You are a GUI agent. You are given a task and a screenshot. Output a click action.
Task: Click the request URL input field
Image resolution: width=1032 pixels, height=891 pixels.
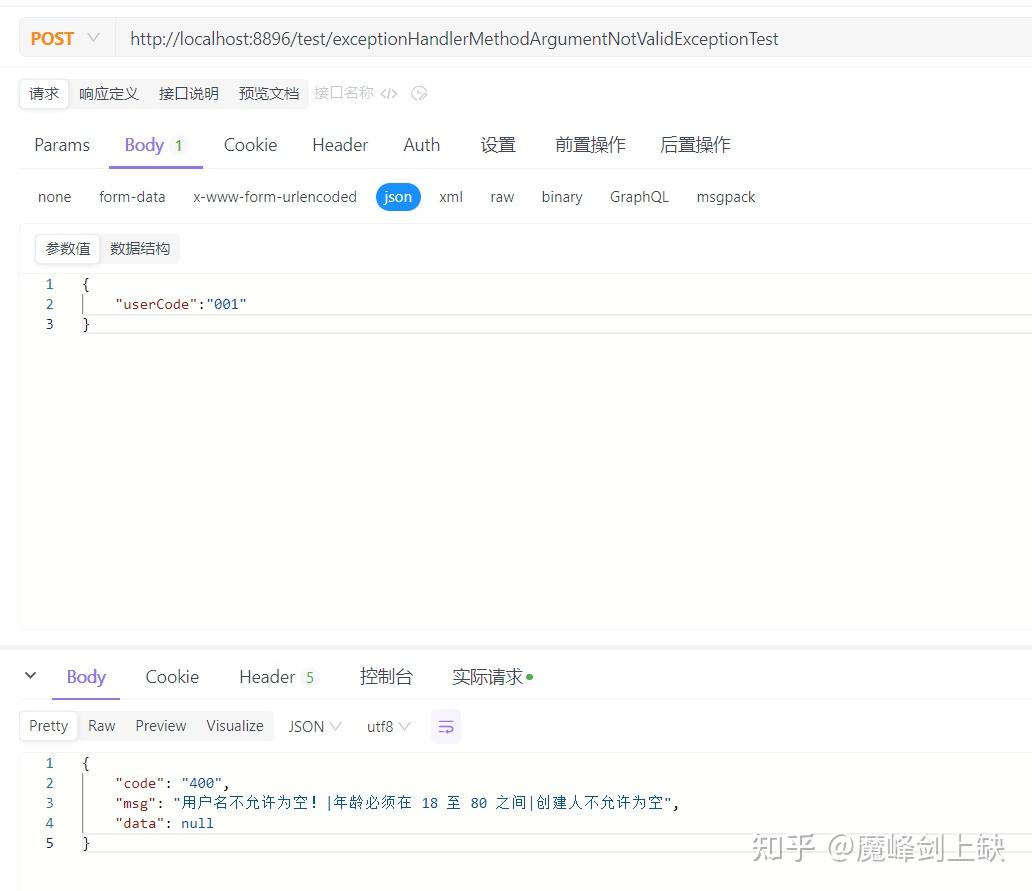point(450,38)
